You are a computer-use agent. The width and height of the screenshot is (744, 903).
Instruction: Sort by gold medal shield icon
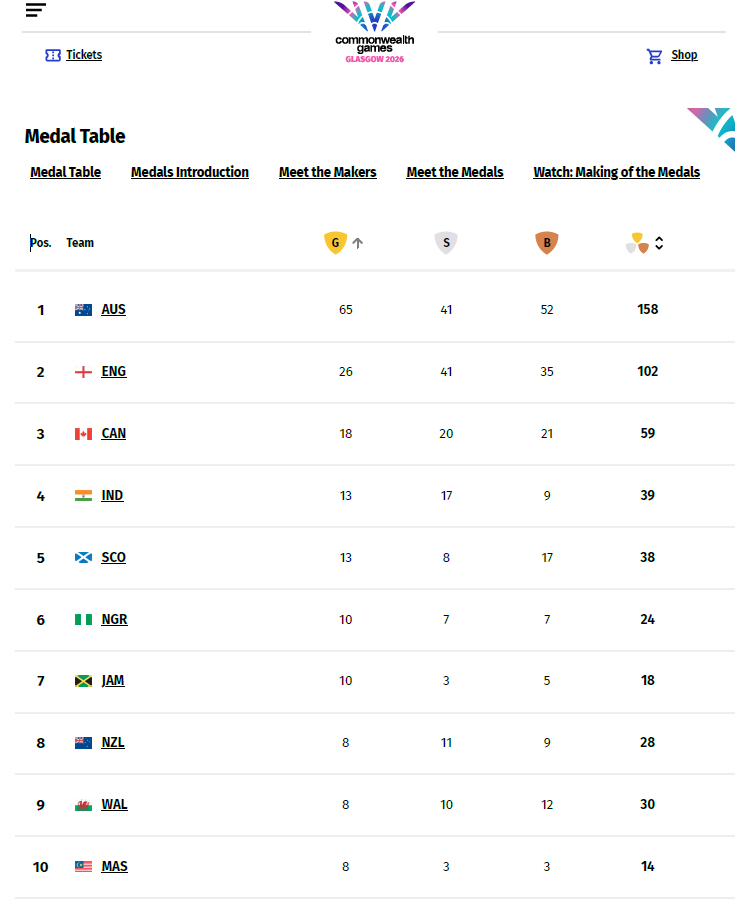point(335,242)
